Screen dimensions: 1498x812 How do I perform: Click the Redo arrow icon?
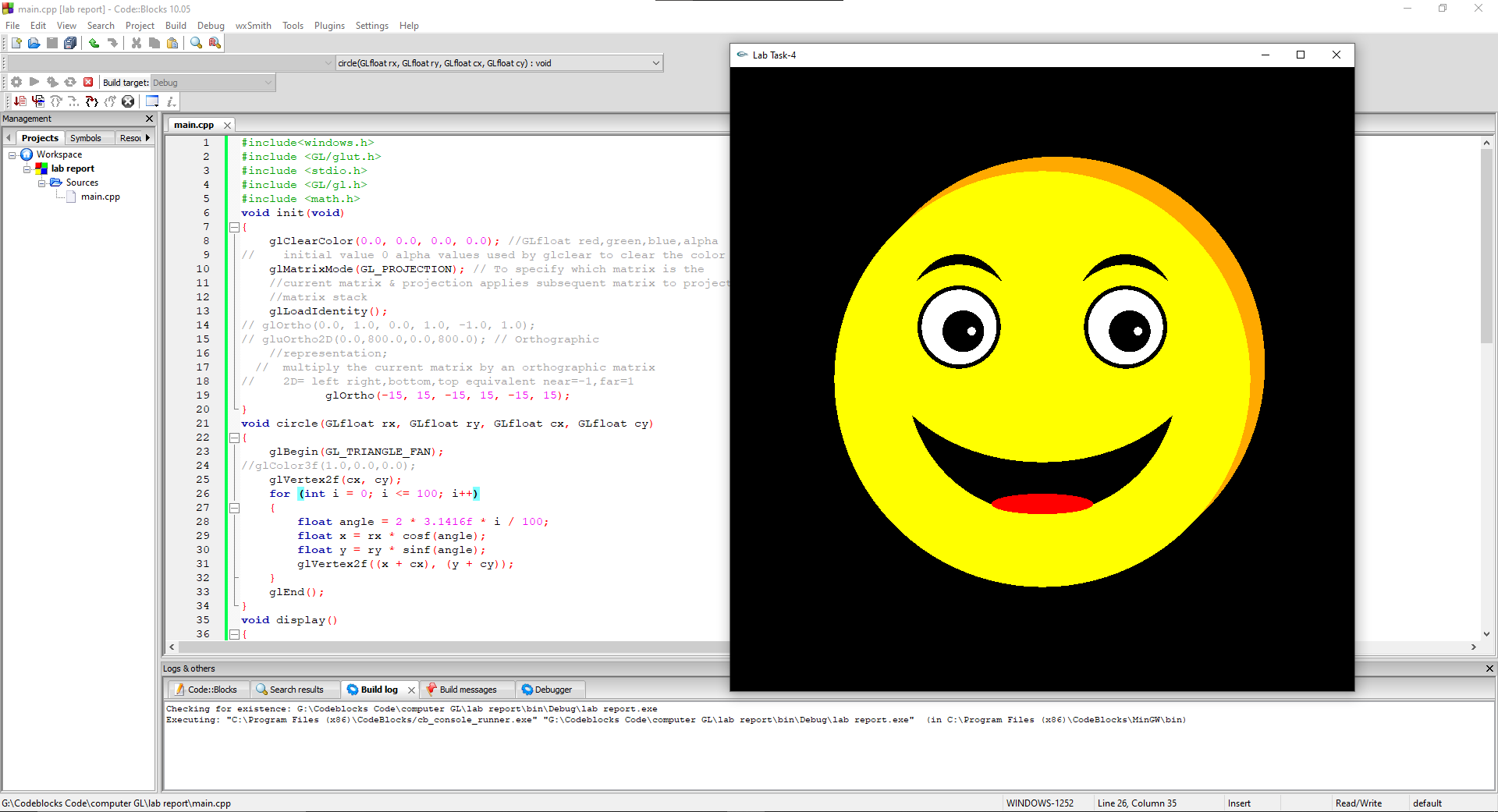pos(112,44)
